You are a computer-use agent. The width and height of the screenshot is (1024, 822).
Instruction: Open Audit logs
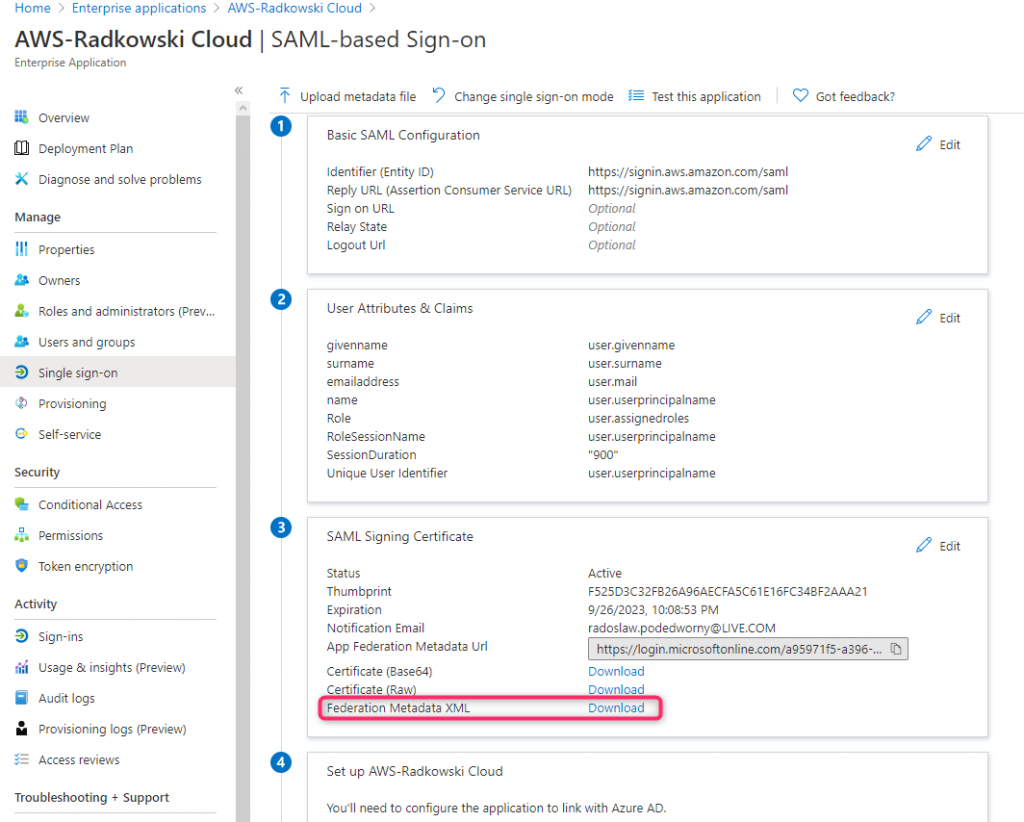point(67,698)
